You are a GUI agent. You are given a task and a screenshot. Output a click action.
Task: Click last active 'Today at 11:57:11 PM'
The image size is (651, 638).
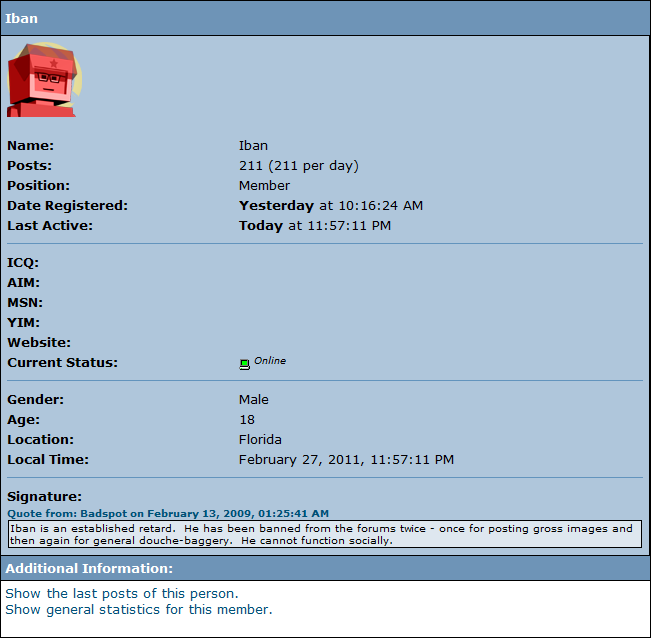pyautogui.click(x=315, y=225)
